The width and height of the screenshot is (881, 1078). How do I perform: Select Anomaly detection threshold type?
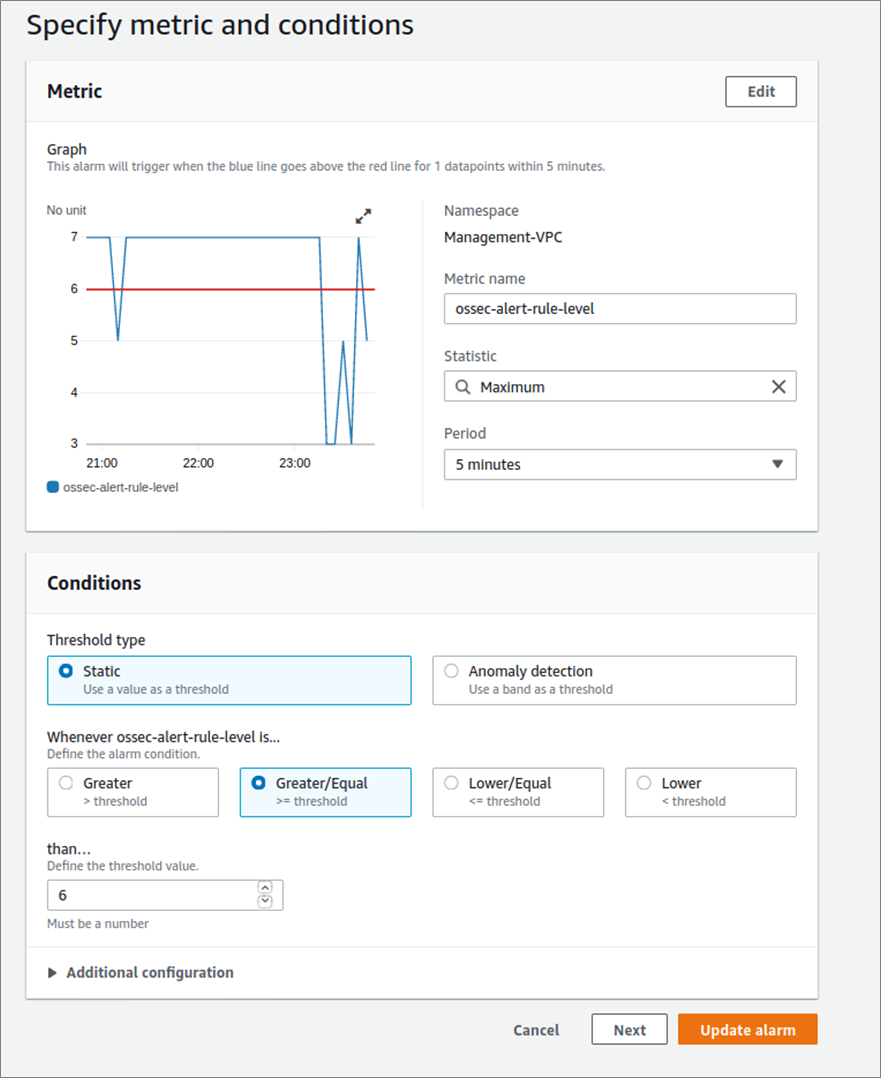tap(614, 680)
